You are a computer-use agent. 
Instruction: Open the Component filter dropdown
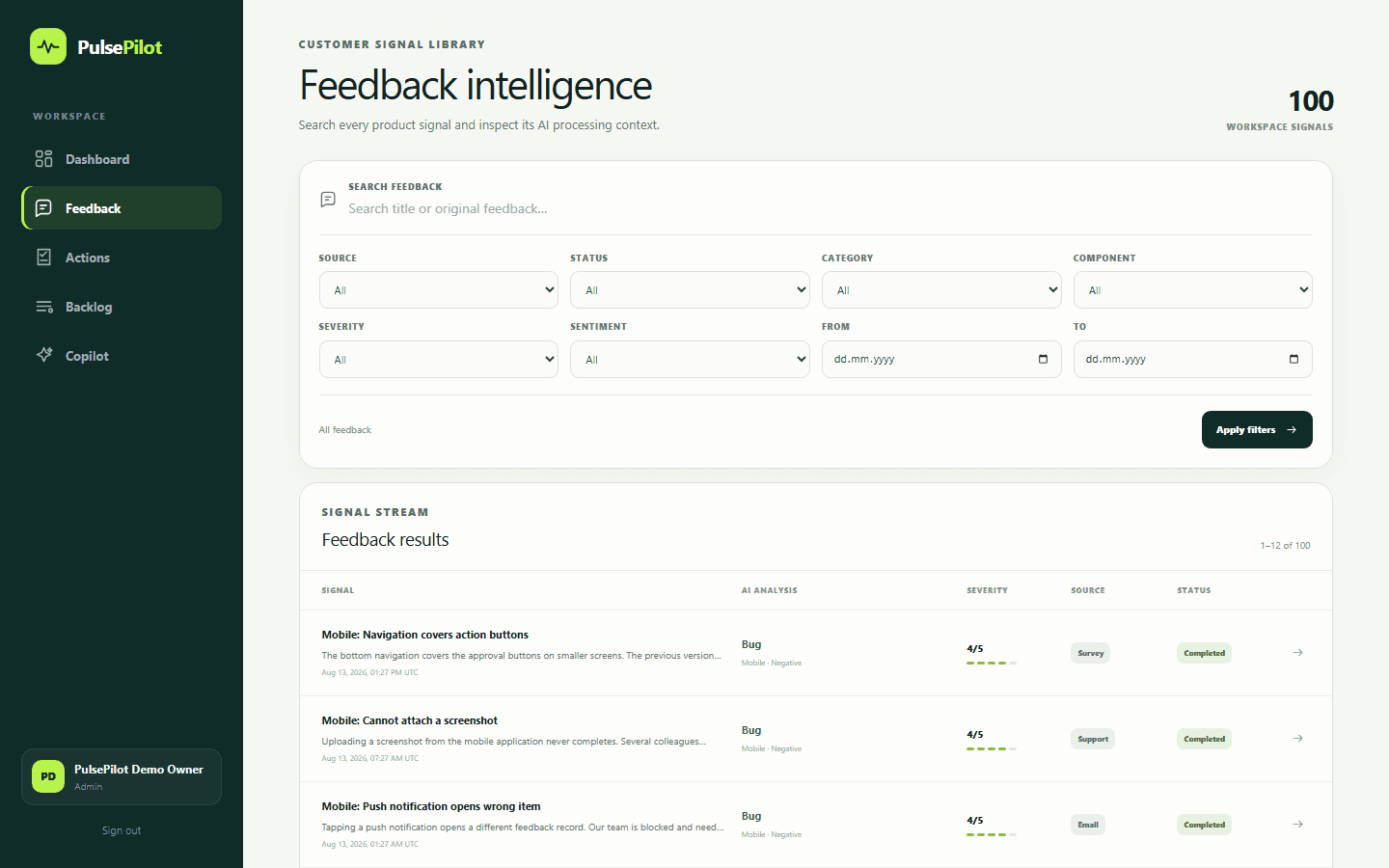pos(1193,290)
